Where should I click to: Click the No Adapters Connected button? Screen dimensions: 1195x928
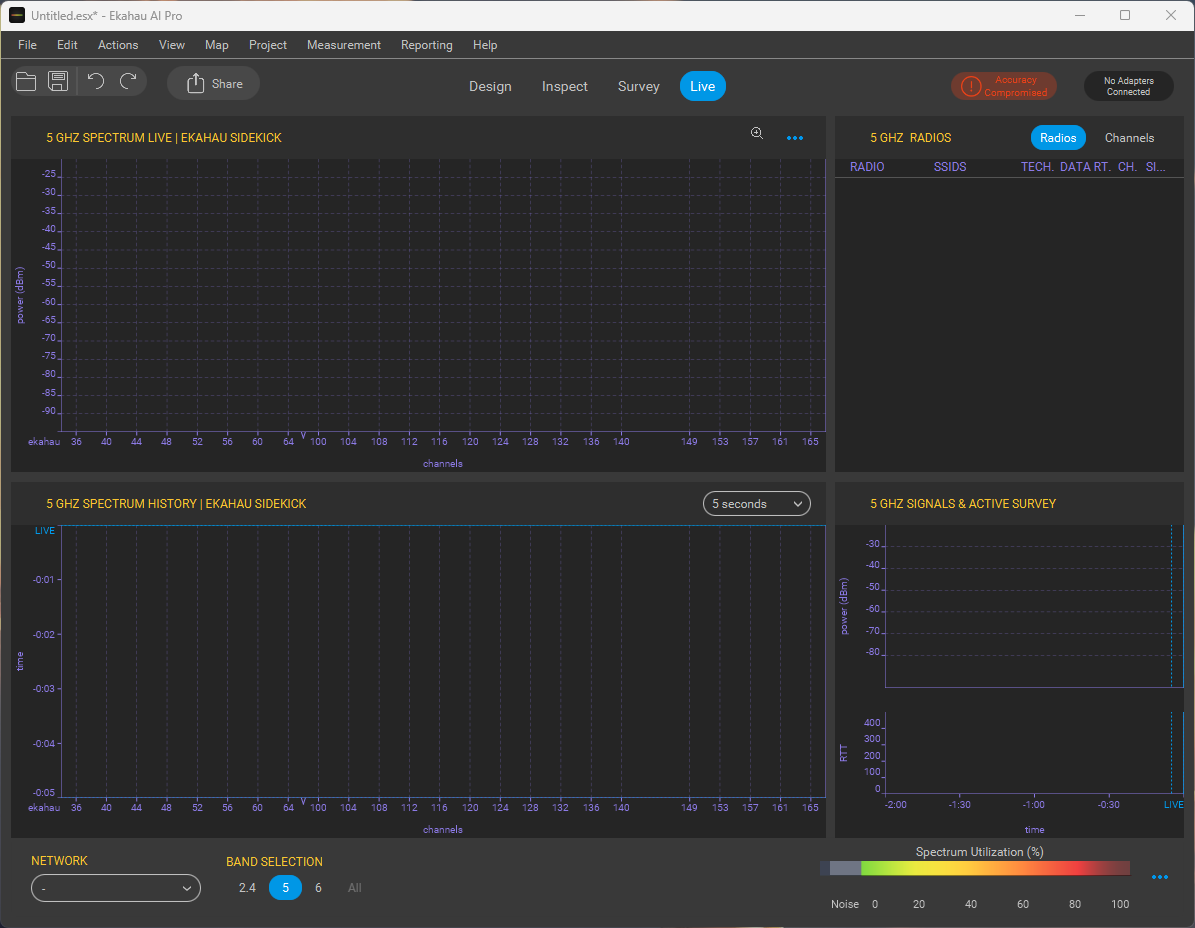point(1128,86)
